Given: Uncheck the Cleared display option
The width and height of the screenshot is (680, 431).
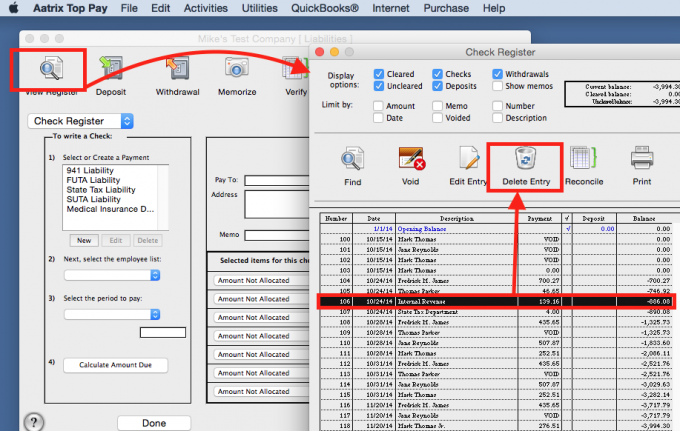Looking at the screenshot, I should [379, 74].
